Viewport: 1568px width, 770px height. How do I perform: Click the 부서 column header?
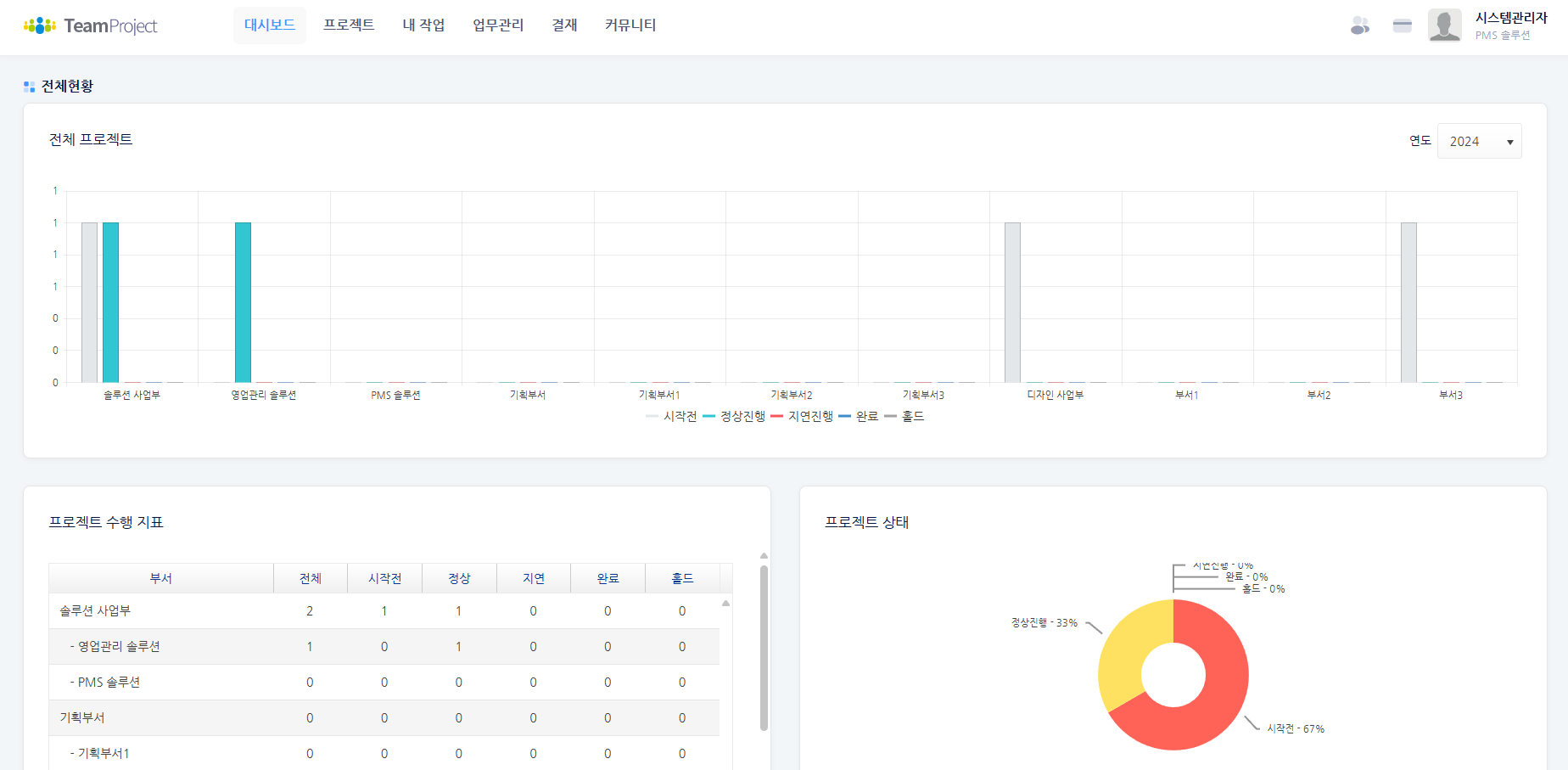pyautogui.click(x=161, y=578)
